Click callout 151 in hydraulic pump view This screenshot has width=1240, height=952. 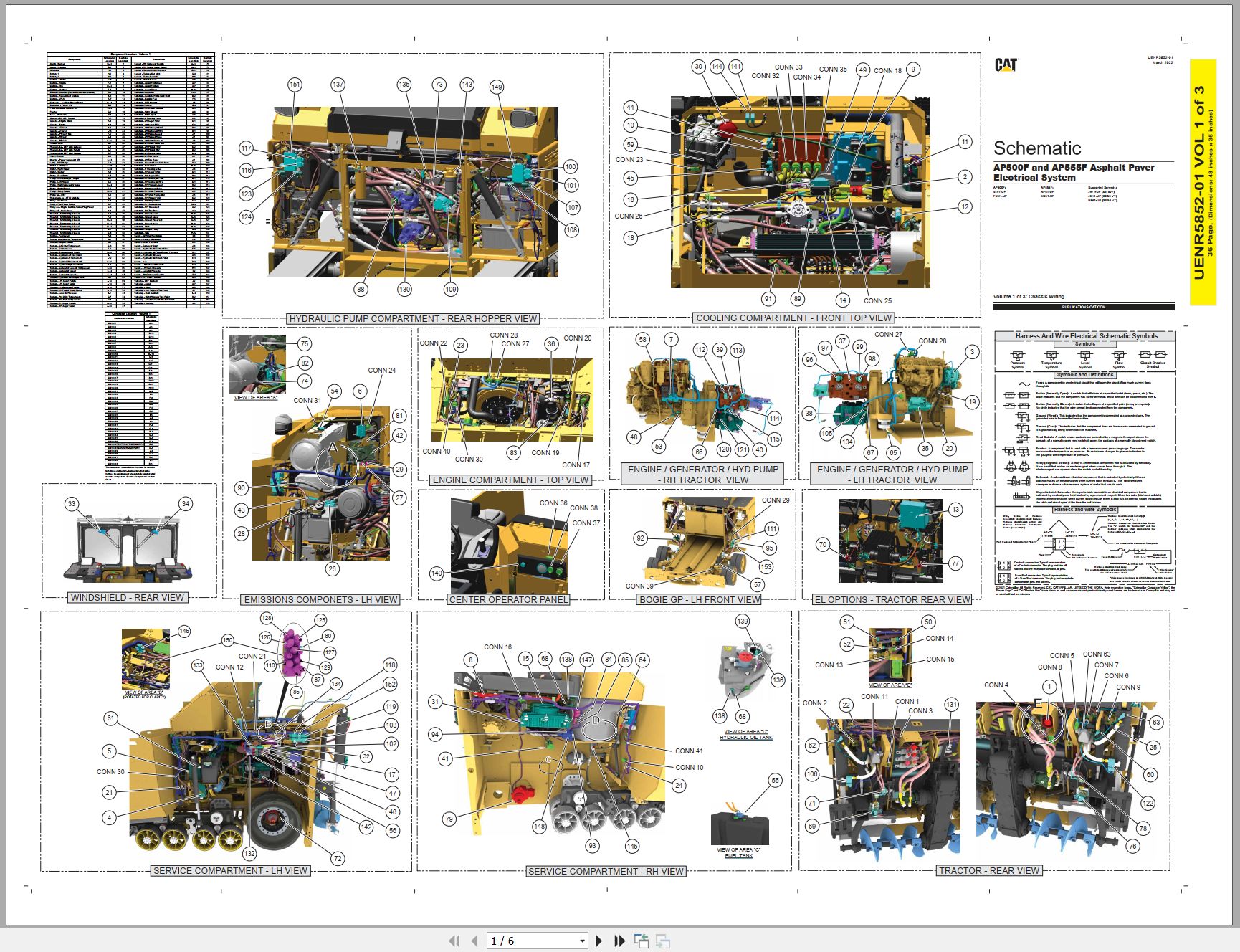(295, 85)
